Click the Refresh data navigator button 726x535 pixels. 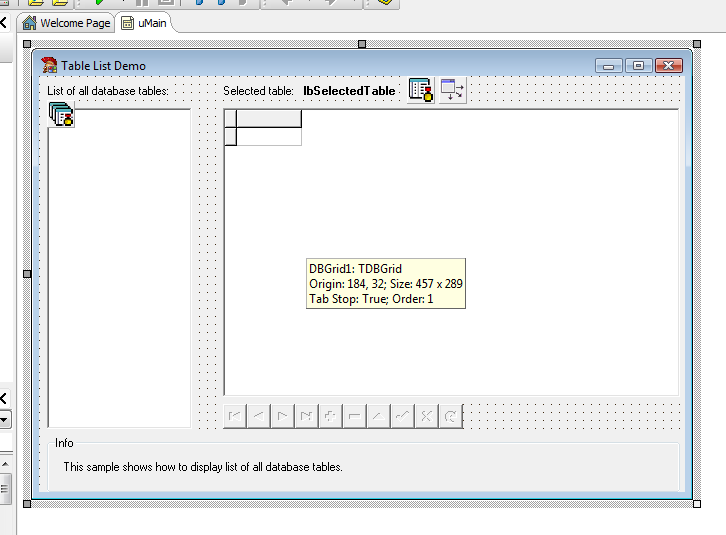pos(450,416)
